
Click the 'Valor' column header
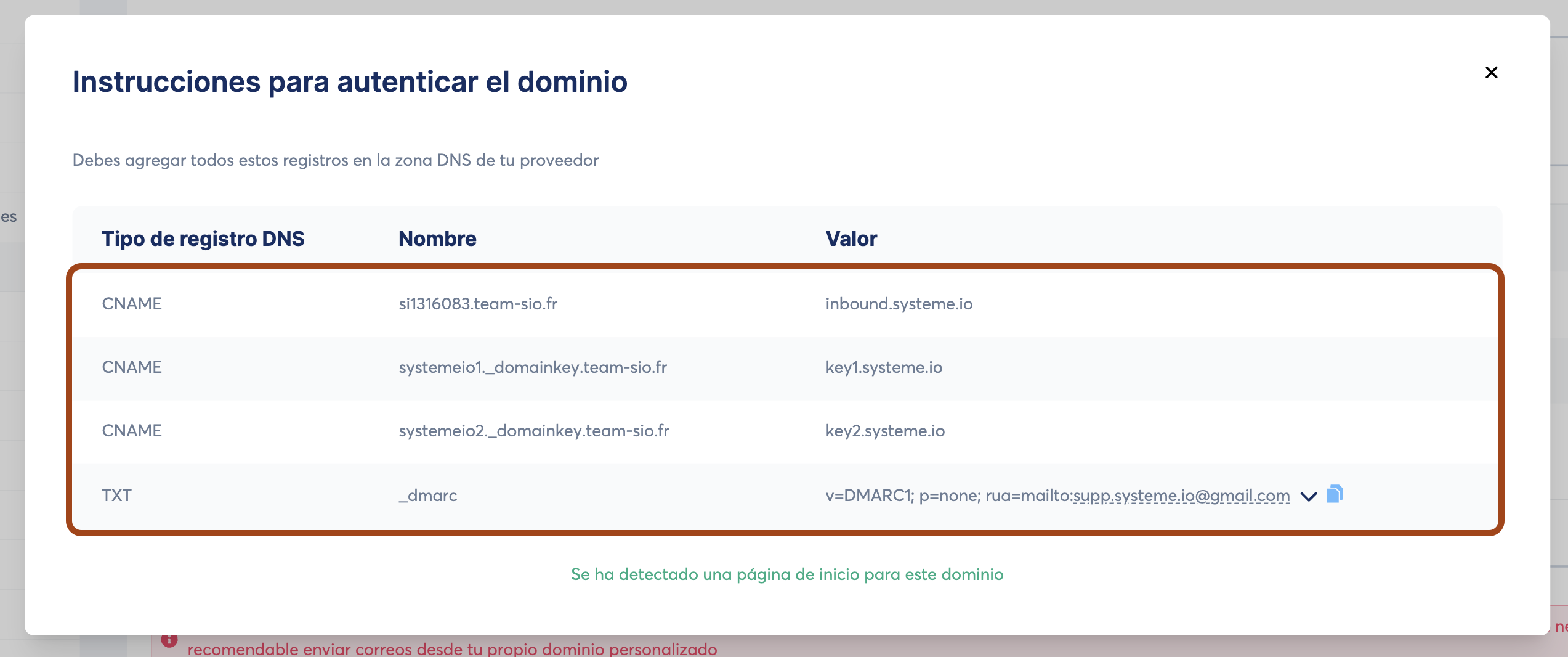click(851, 239)
